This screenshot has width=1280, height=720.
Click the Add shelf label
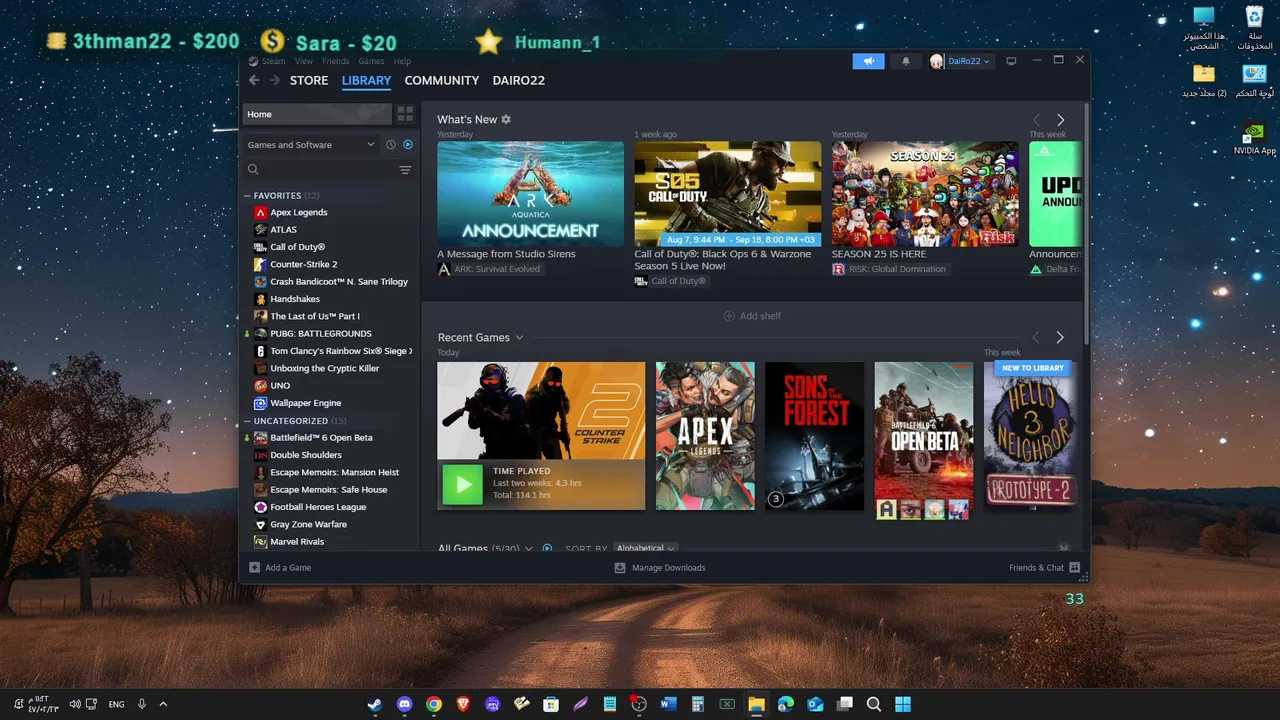pos(761,316)
